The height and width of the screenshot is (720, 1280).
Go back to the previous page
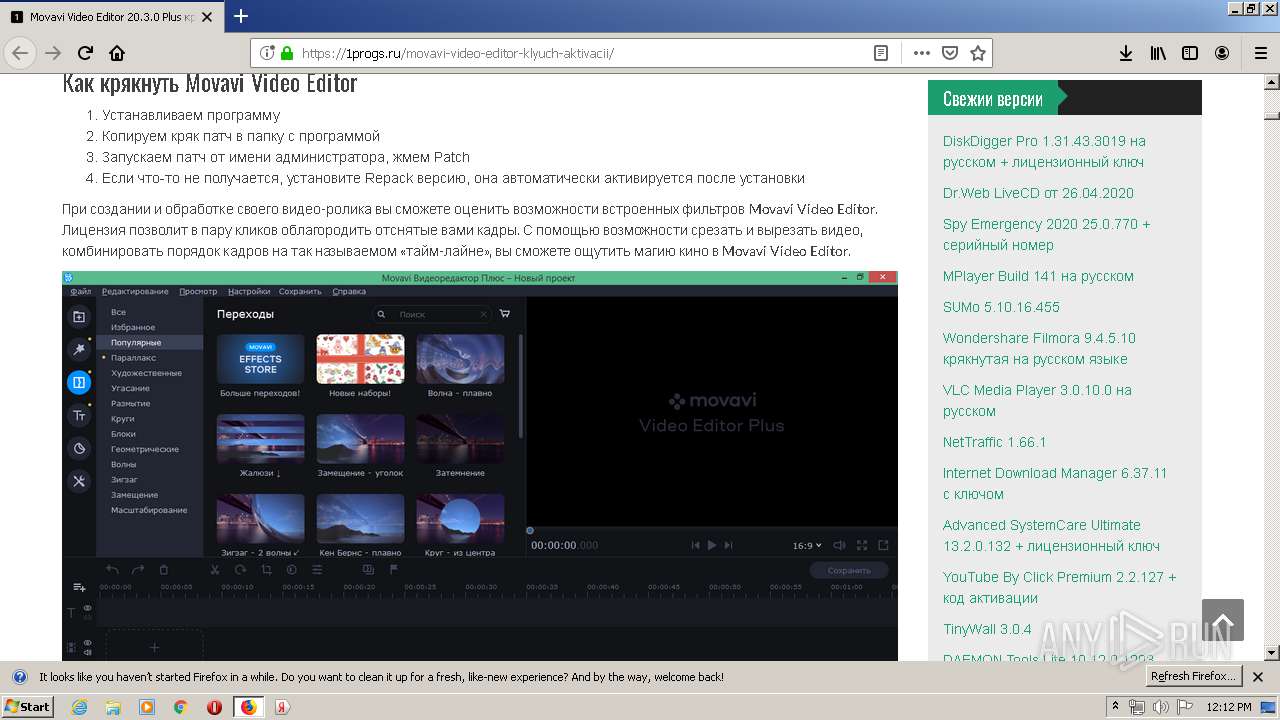point(20,53)
